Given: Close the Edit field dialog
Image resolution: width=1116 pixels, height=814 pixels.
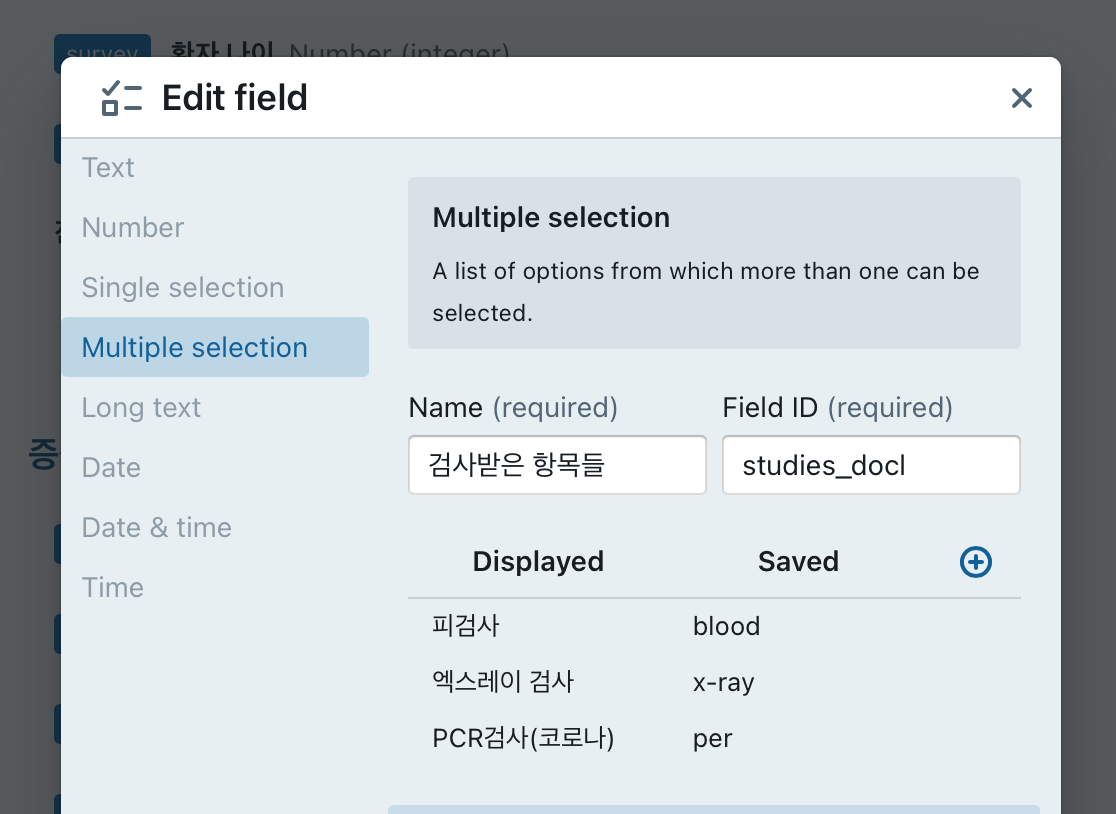Looking at the screenshot, I should (1021, 98).
